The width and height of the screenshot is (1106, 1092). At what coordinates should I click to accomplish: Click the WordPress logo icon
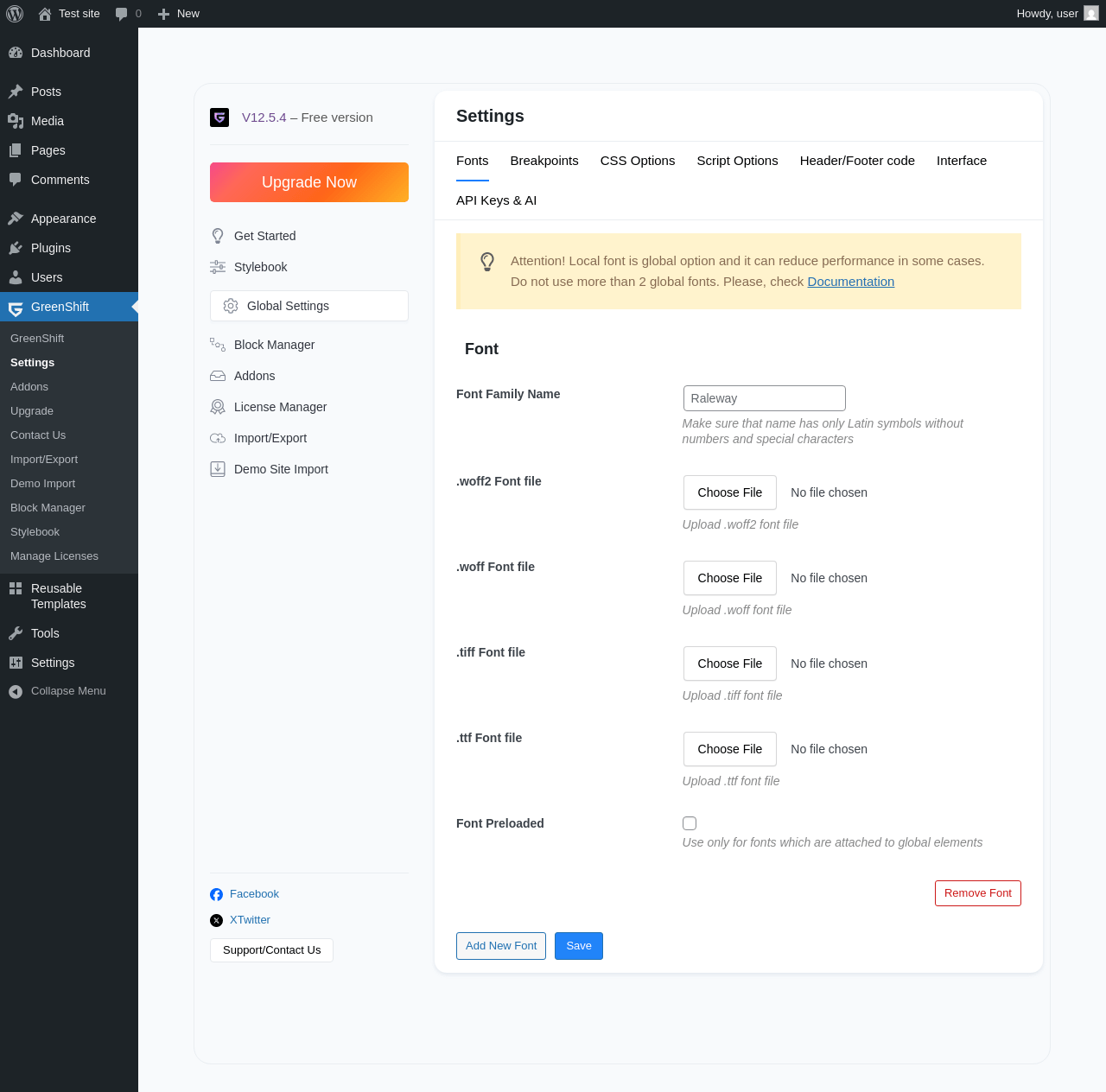pos(15,14)
